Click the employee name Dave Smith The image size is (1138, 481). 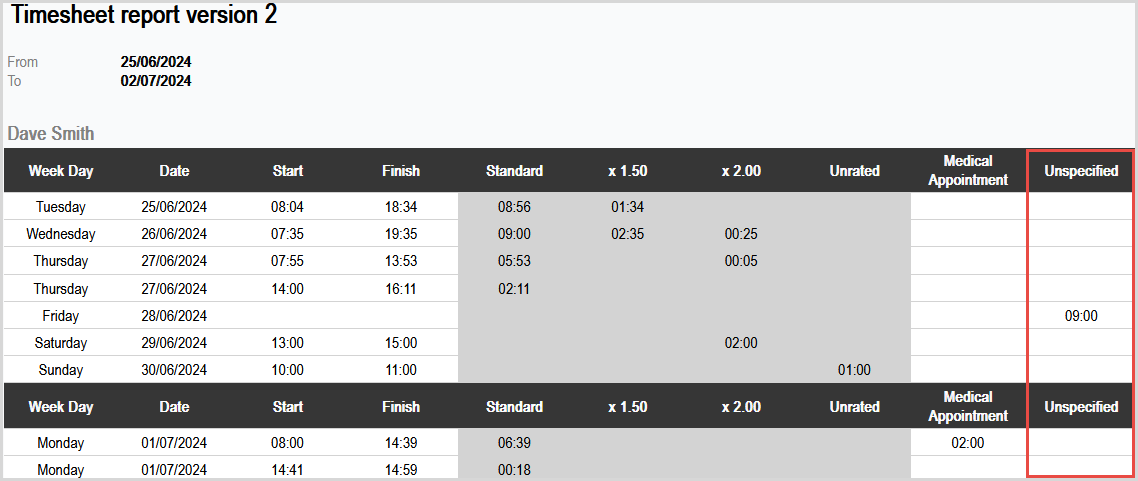[x=51, y=133]
